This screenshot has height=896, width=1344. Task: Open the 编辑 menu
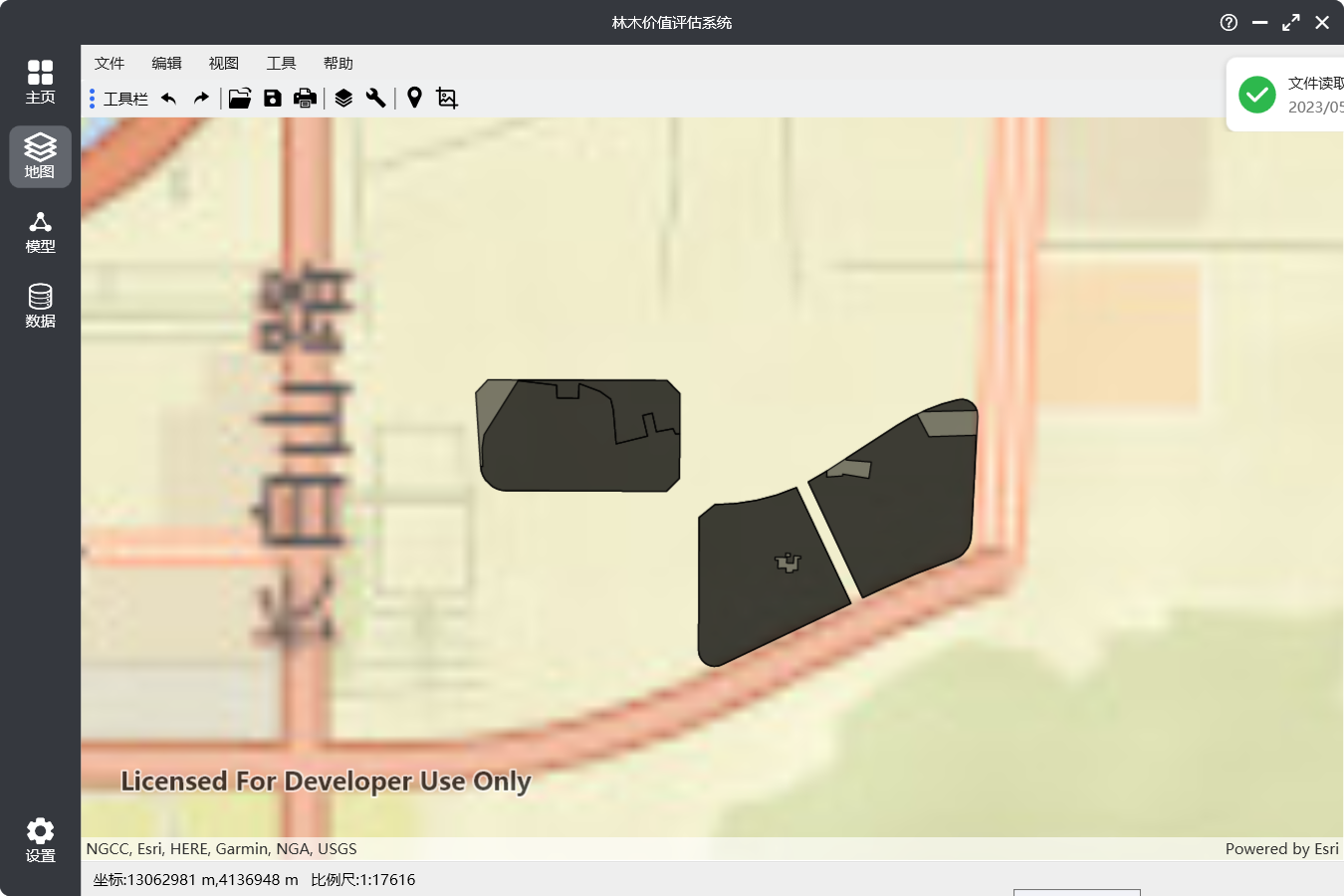point(166,63)
